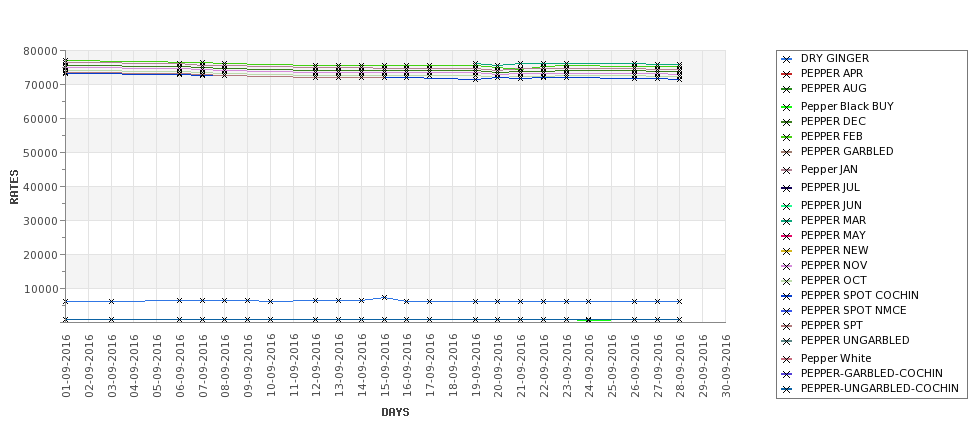Click the DRY GINGER legend label
975x429 pixels.
(834, 58)
